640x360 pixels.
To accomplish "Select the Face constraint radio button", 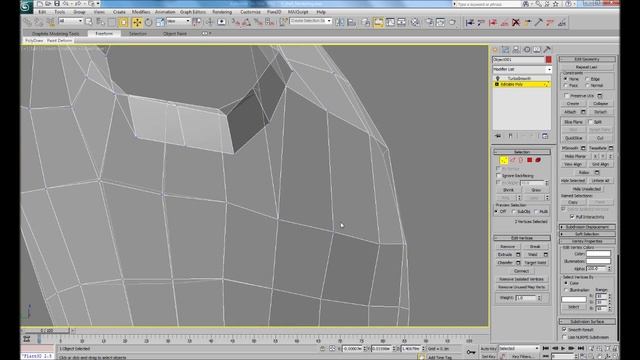I will tap(566, 85).
